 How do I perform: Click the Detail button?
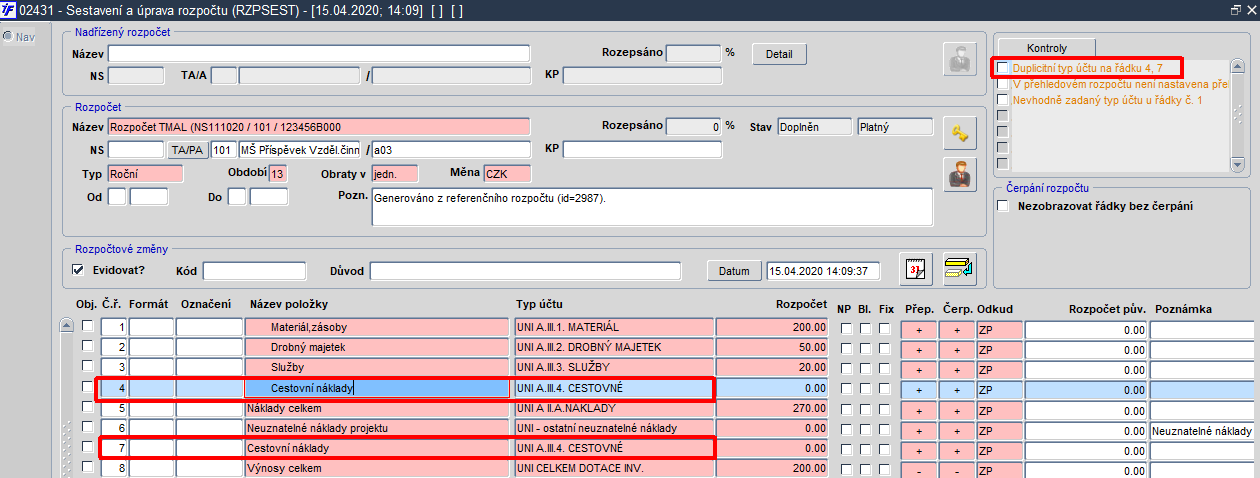(x=779, y=53)
